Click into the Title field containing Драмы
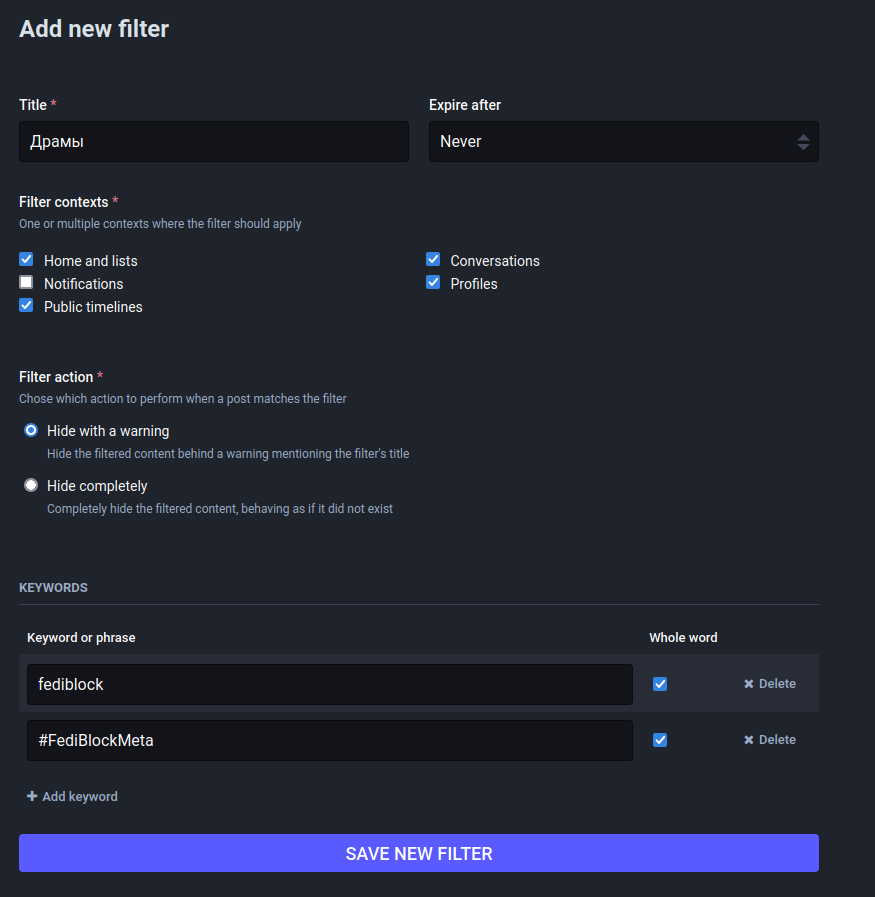875x897 pixels. 214,141
